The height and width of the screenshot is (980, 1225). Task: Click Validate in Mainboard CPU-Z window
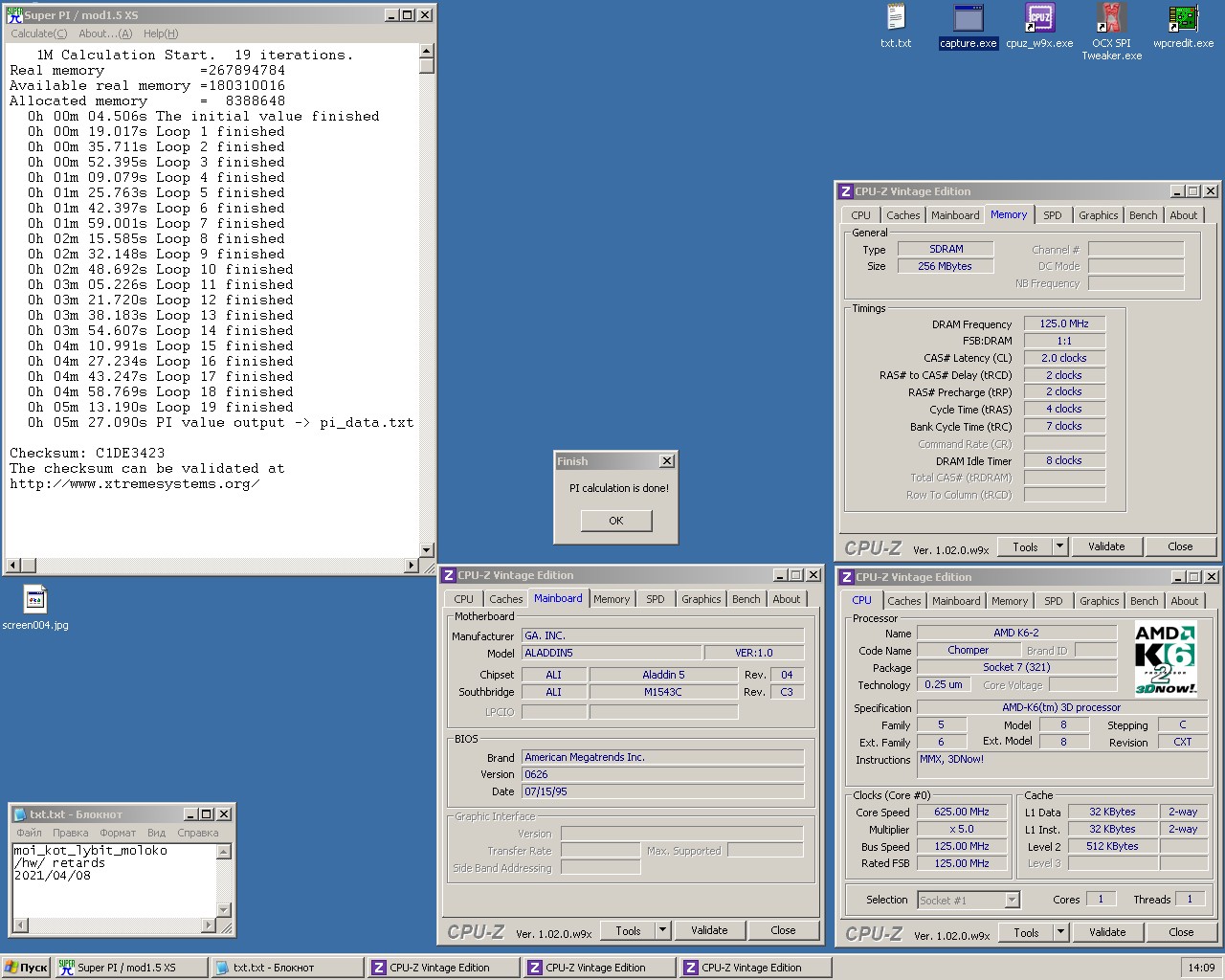(709, 930)
